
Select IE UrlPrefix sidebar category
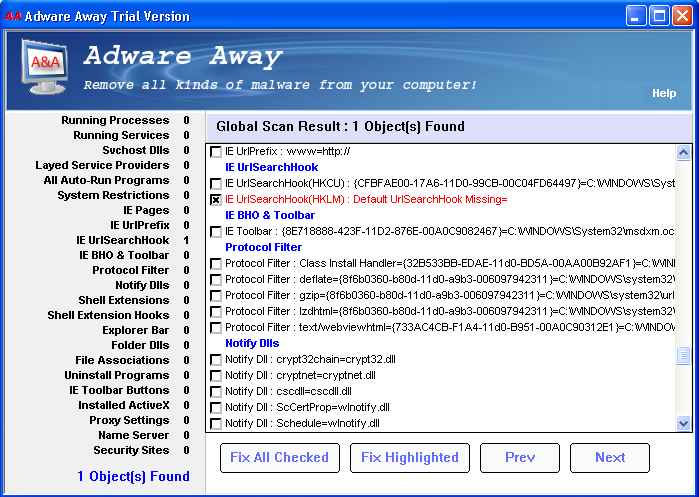(x=140, y=225)
